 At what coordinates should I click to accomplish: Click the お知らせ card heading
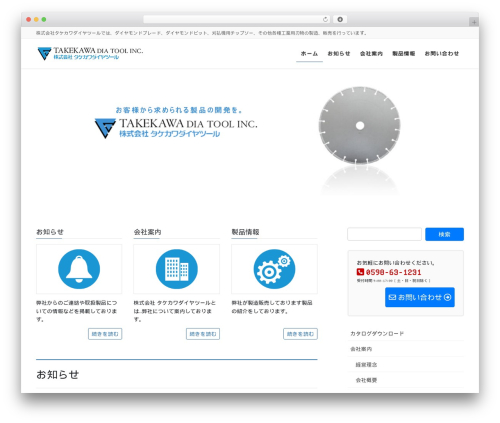tap(50, 232)
